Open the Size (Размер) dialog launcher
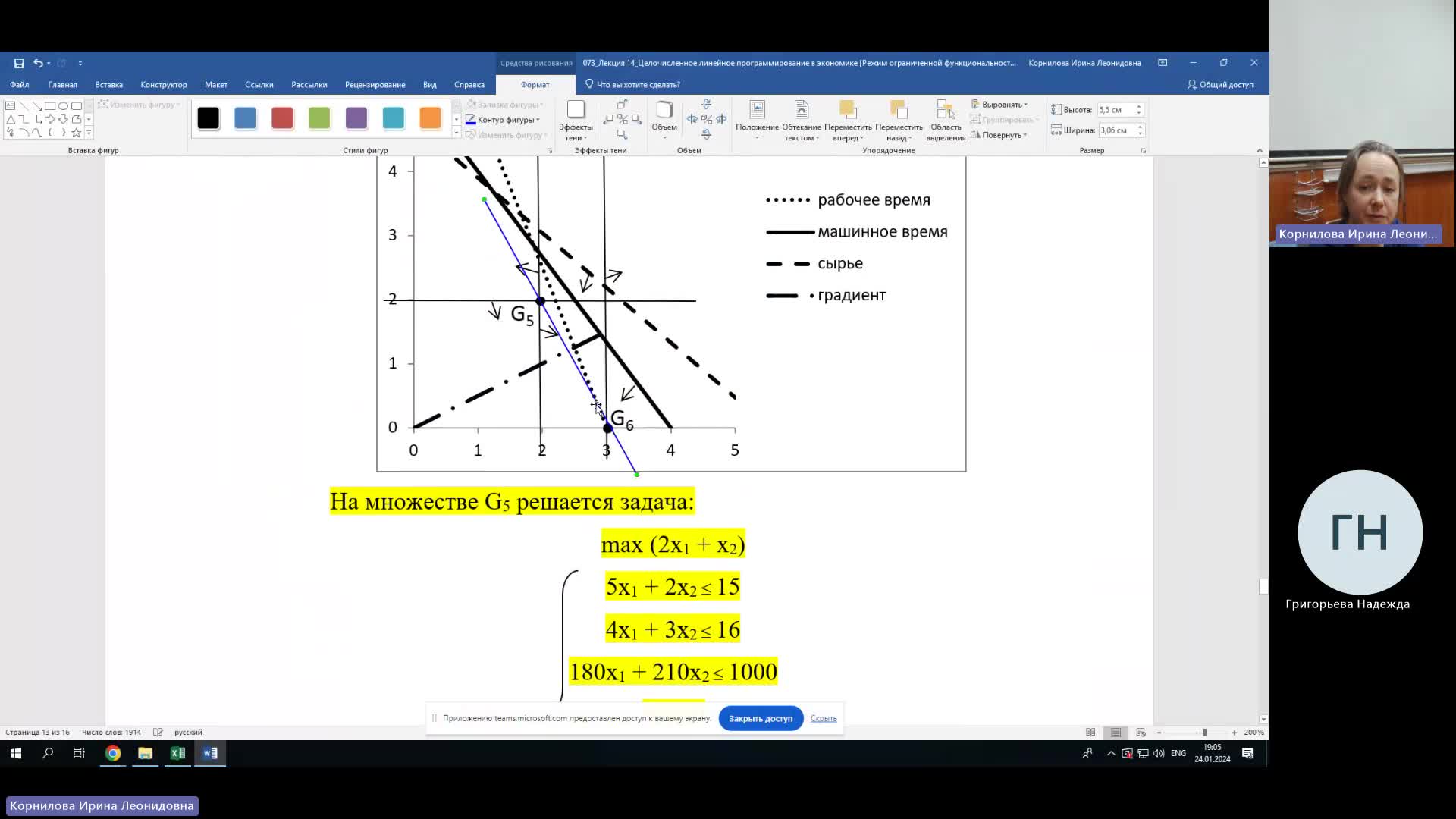The width and height of the screenshot is (1456, 819). (1143, 151)
